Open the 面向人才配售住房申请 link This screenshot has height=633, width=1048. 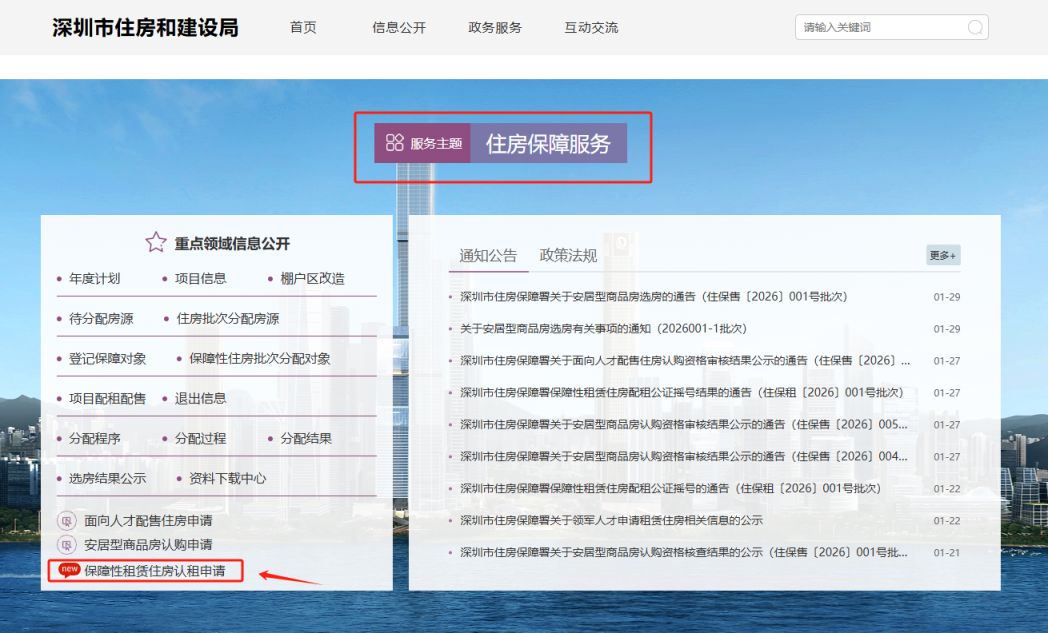click(x=148, y=521)
